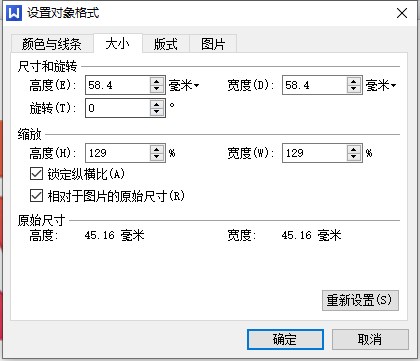420x361 pixels.
Task: Increase 旋转(T) with the up arrow
Action: [x=157, y=103]
